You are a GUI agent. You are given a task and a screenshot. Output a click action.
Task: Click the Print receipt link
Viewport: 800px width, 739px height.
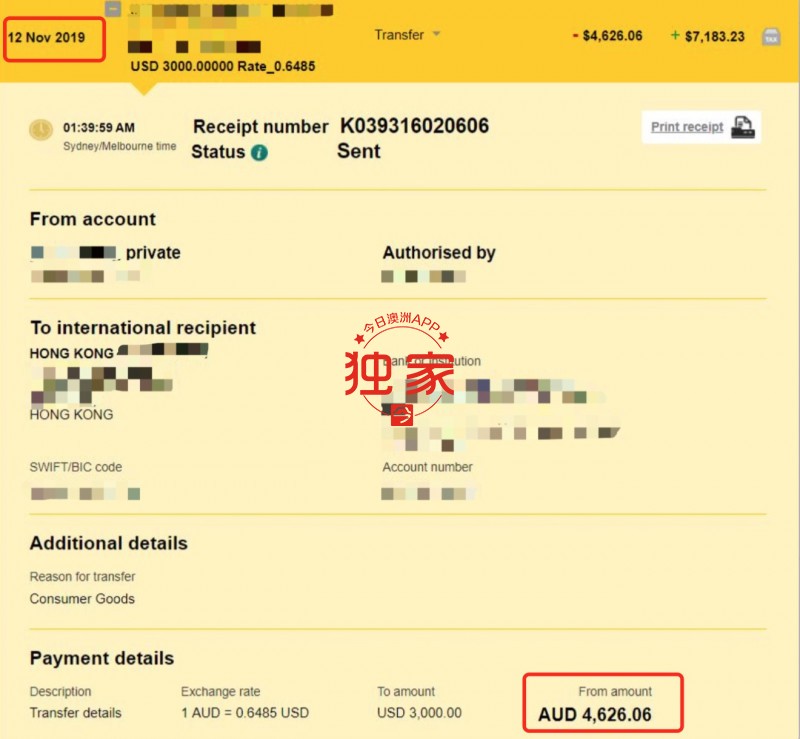coord(687,127)
